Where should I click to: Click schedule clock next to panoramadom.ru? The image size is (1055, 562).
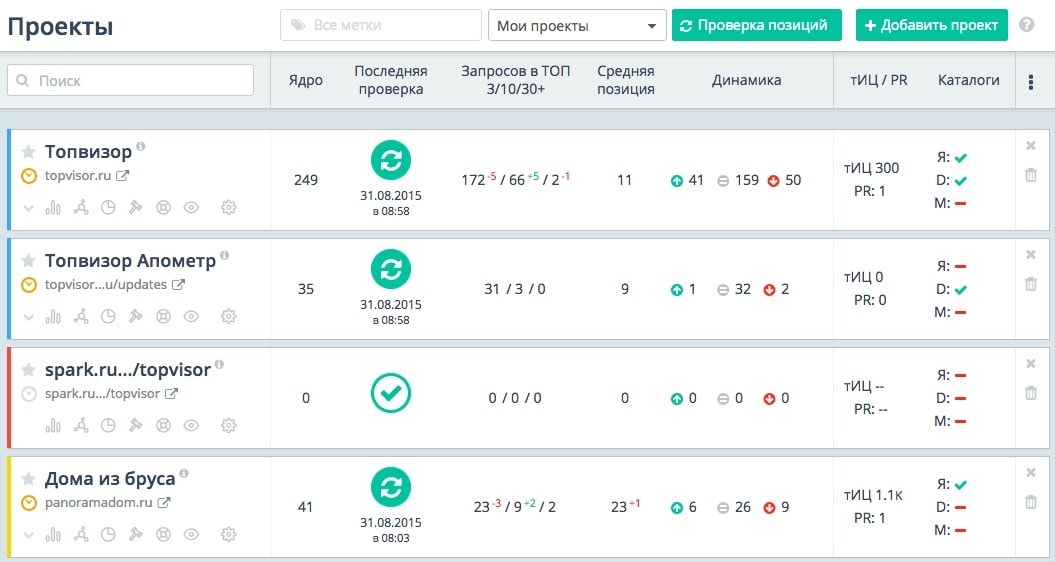pos(29,503)
